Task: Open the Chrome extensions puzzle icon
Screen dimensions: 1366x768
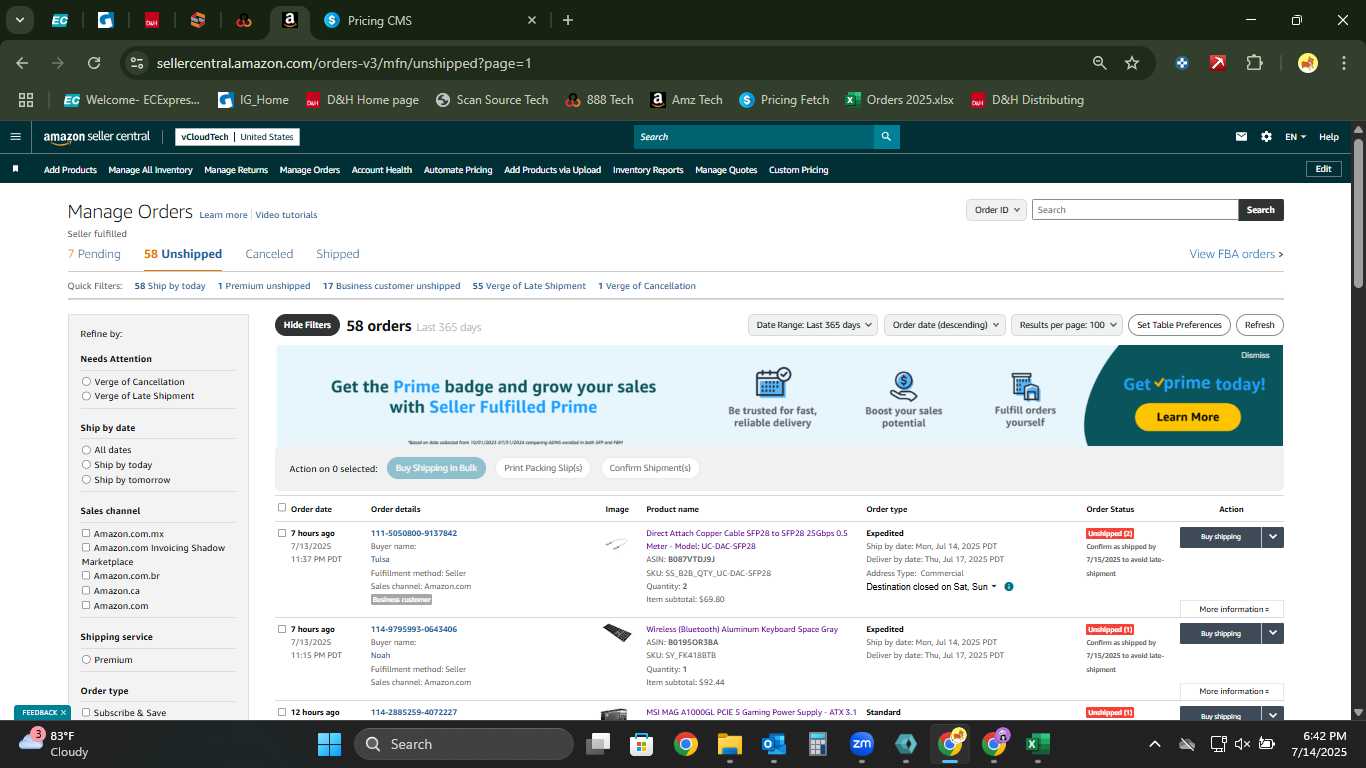Action: pyautogui.click(x=1254, y=63)
